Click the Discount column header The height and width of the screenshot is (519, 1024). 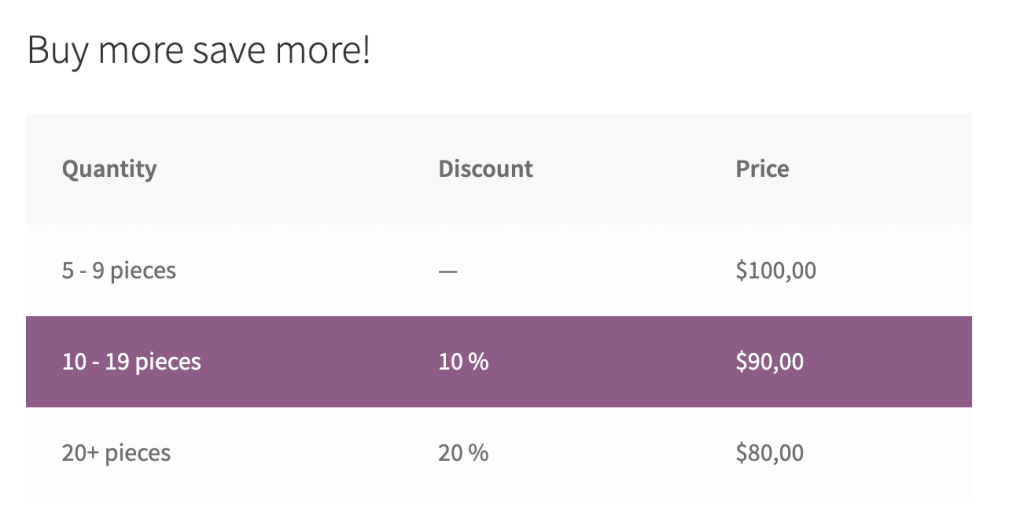point(485,169)
